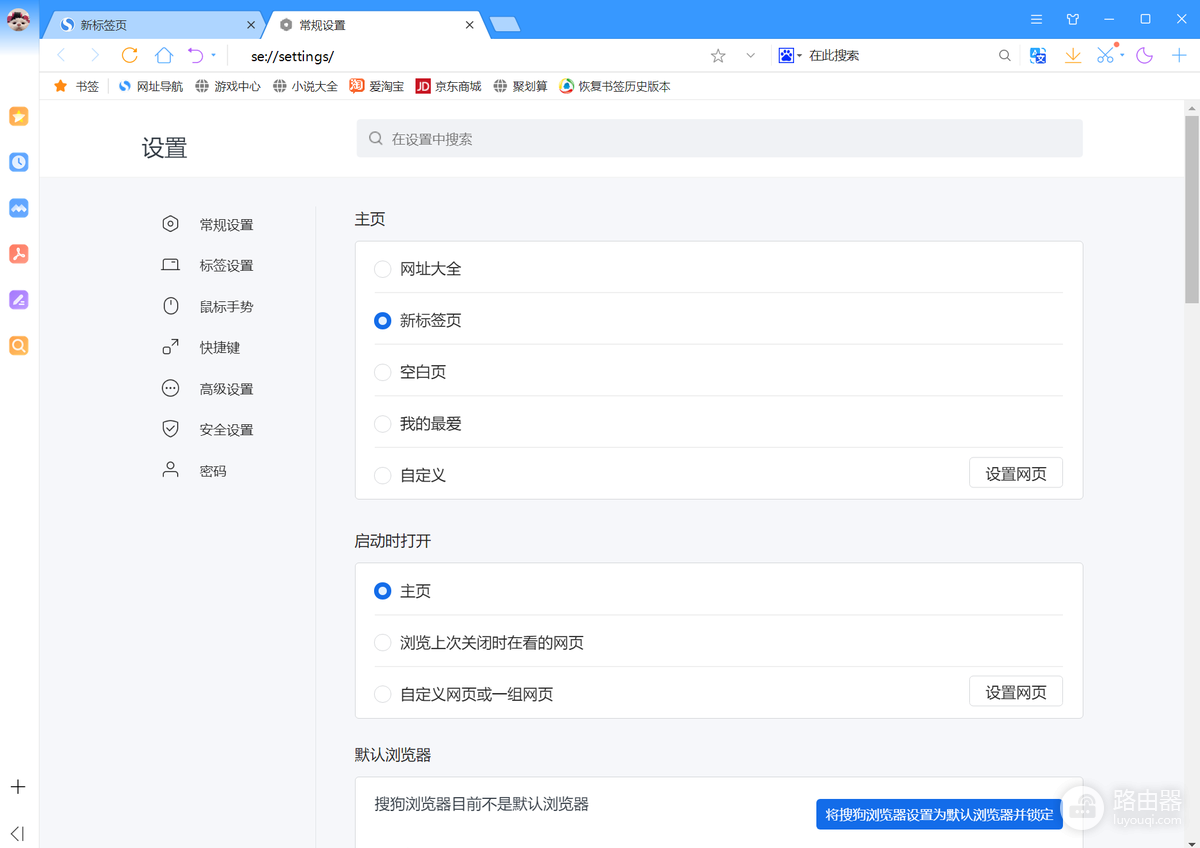Go to the home page icon
This screenshot has width=1200, height=848.
pyautogui.click(x=164, y=56)
